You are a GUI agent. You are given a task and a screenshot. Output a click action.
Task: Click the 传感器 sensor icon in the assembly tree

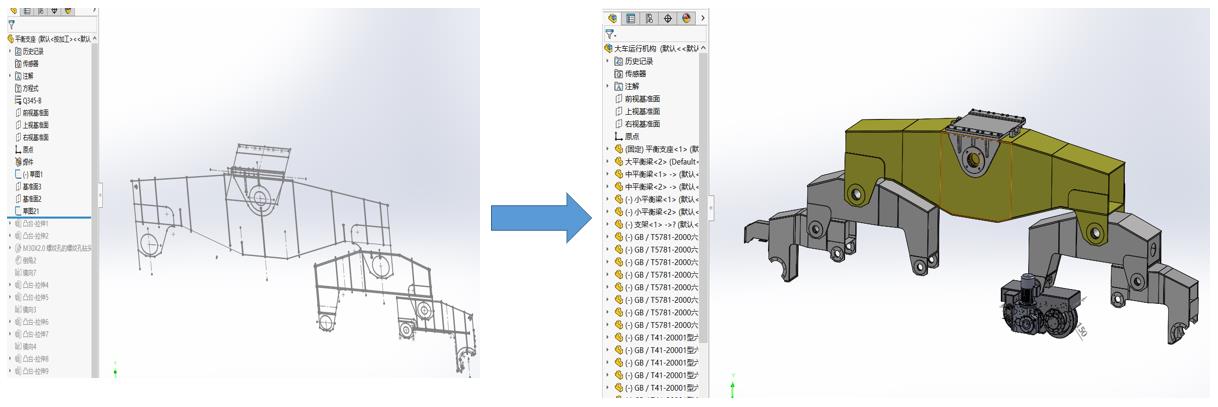pos(618,74)
